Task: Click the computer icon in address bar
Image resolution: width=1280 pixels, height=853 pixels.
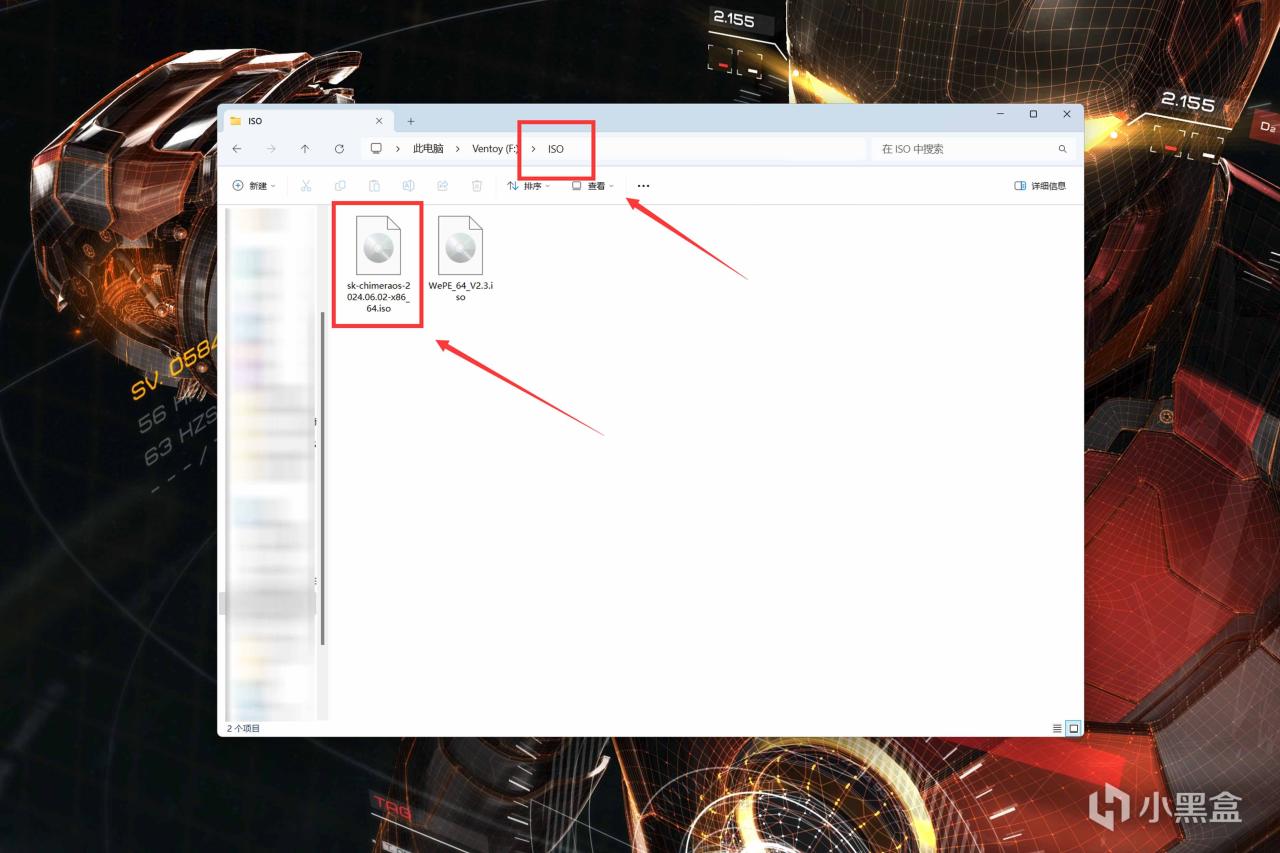Action: coord(376,149)
